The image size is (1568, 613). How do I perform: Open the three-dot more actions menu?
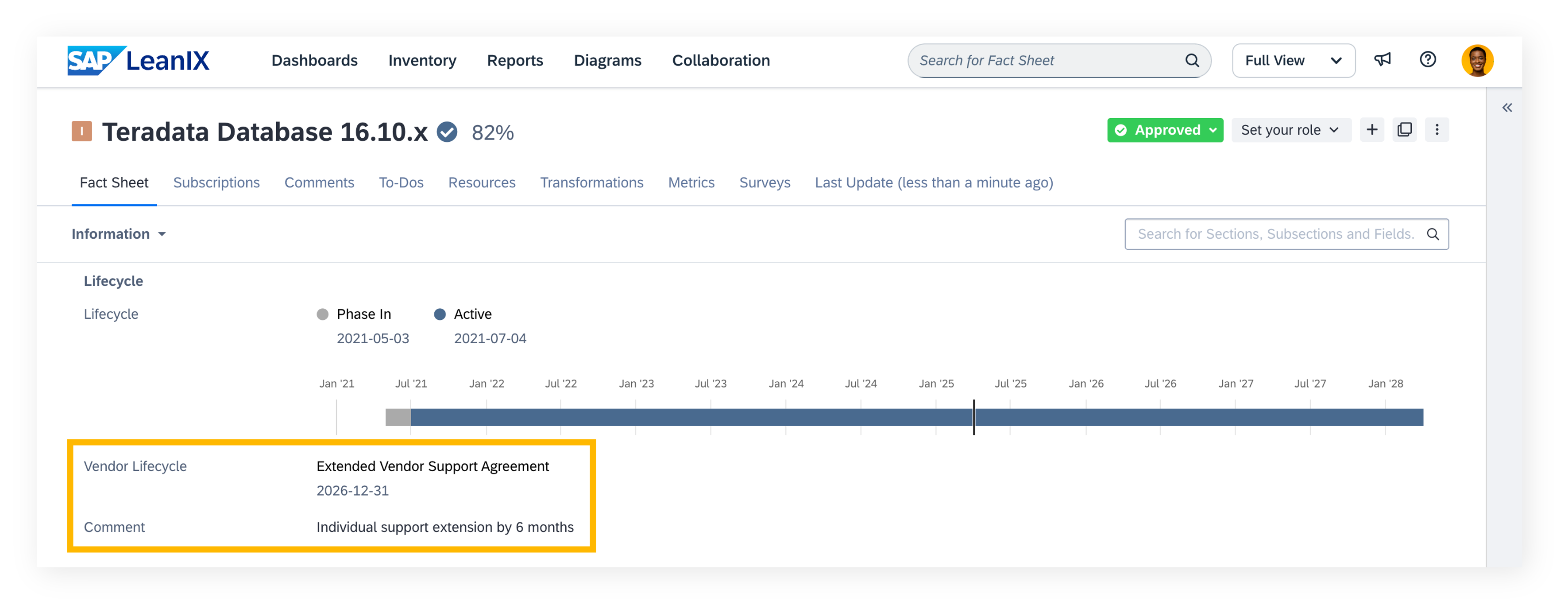tap(1437, 130)
